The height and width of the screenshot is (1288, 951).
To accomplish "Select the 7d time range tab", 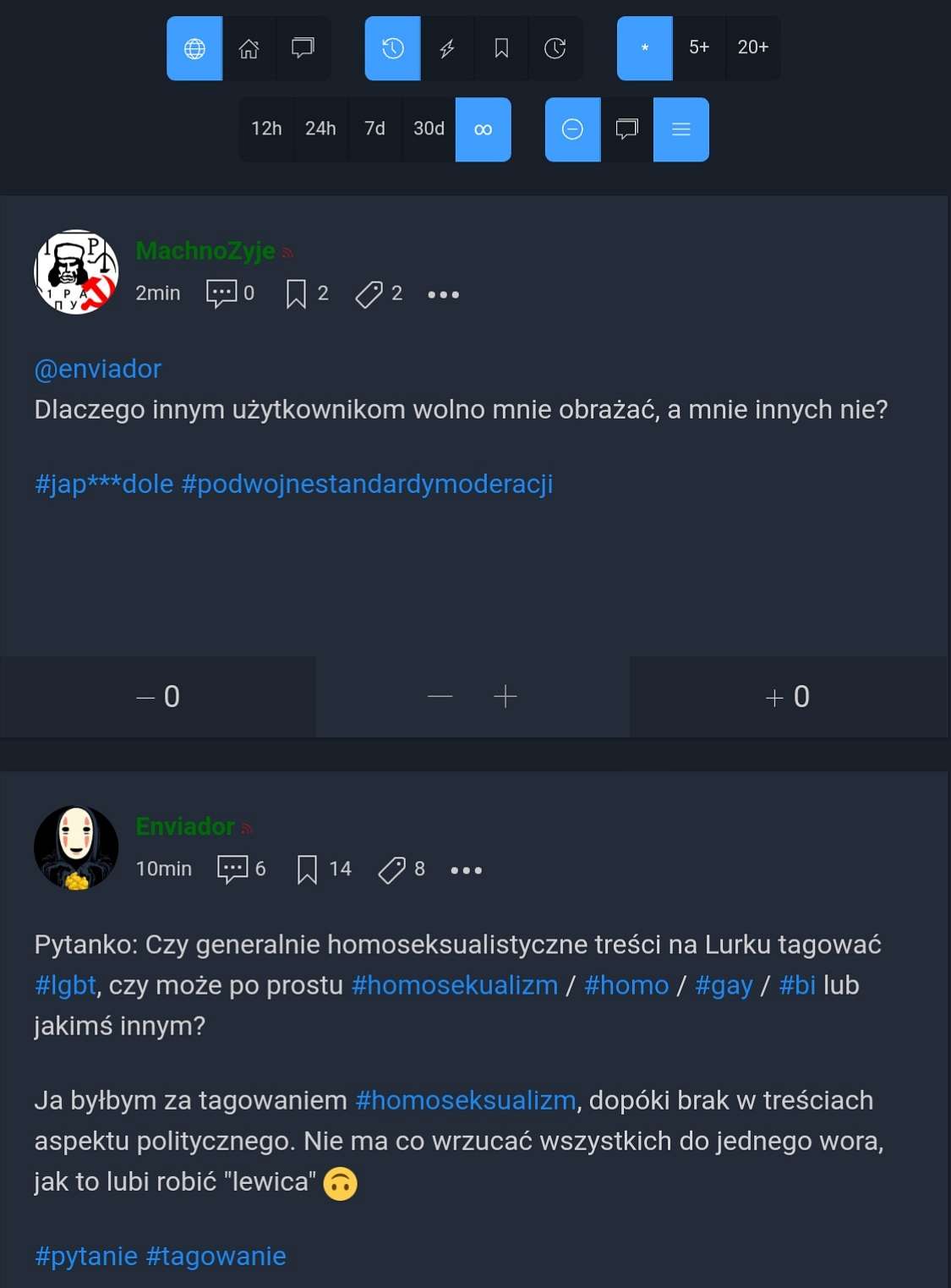I will click(x=374, y=129).
